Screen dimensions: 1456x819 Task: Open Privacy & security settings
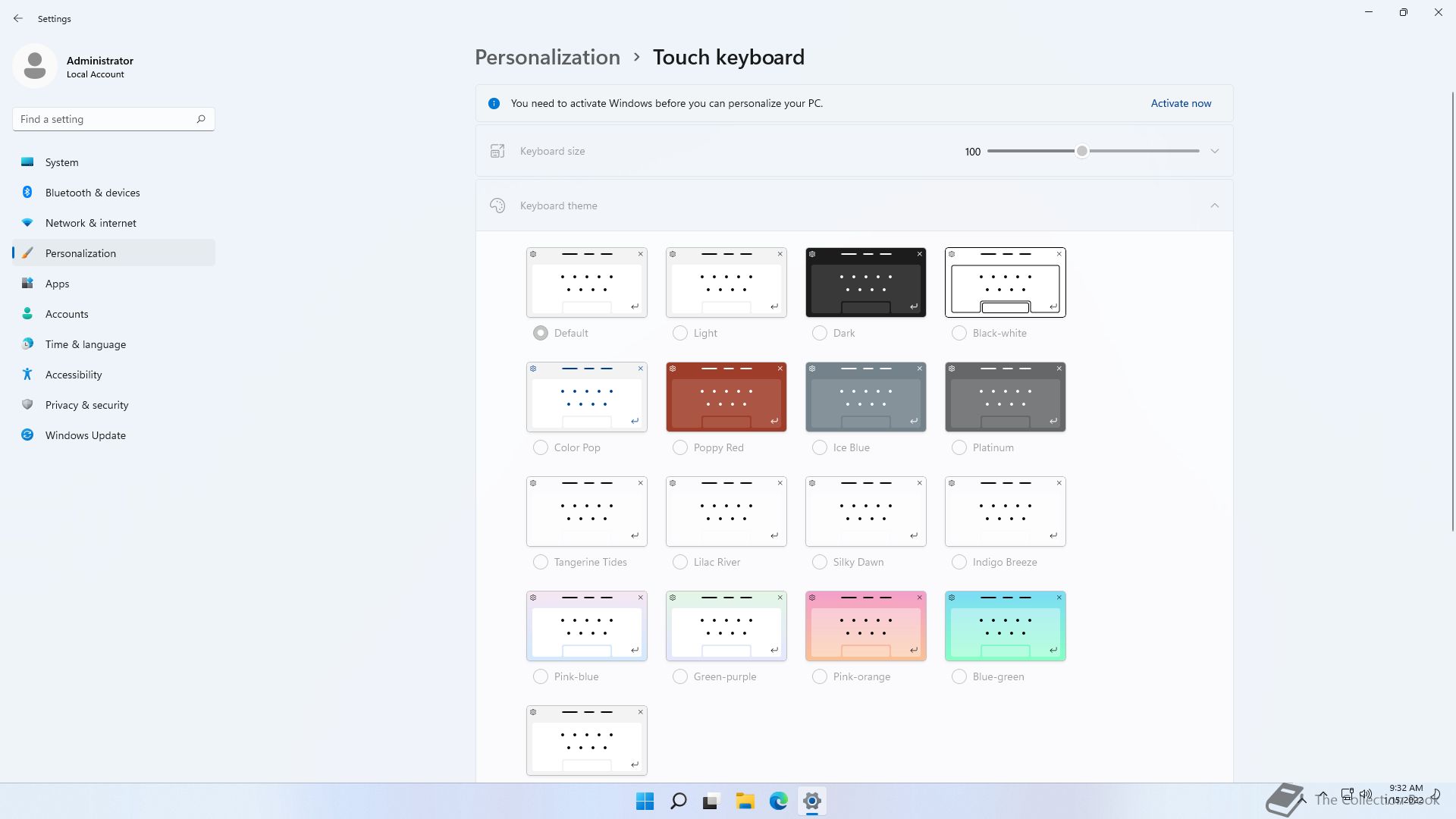pyautogui.click(x=114, y=405)
